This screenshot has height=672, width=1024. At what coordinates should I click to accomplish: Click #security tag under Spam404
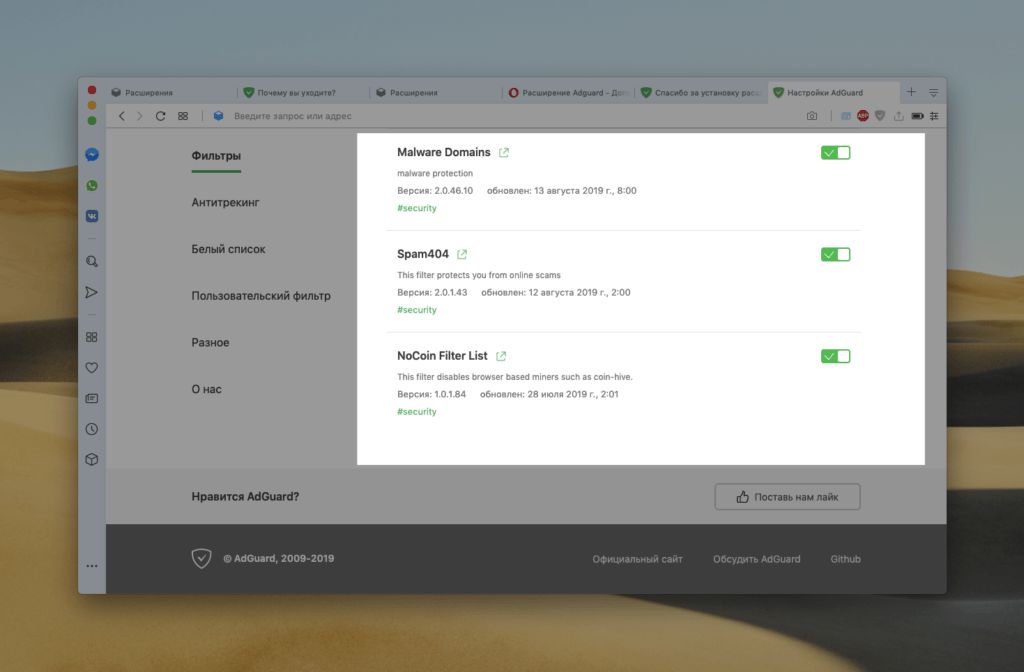417,310
